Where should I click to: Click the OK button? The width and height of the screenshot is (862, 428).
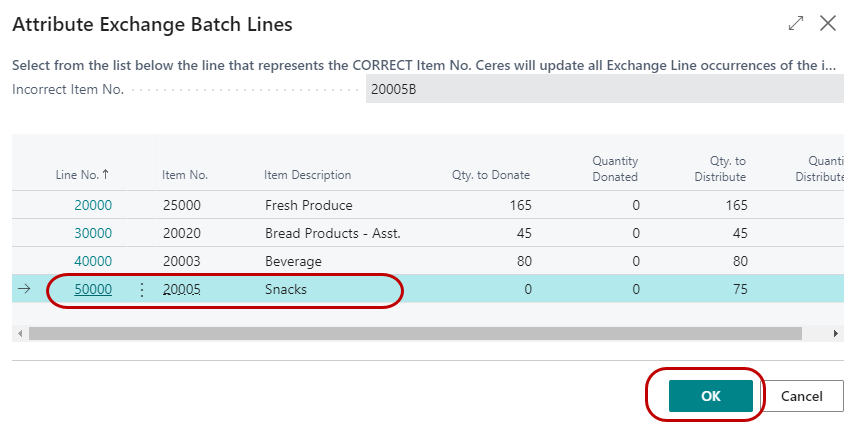coord(710,396)
